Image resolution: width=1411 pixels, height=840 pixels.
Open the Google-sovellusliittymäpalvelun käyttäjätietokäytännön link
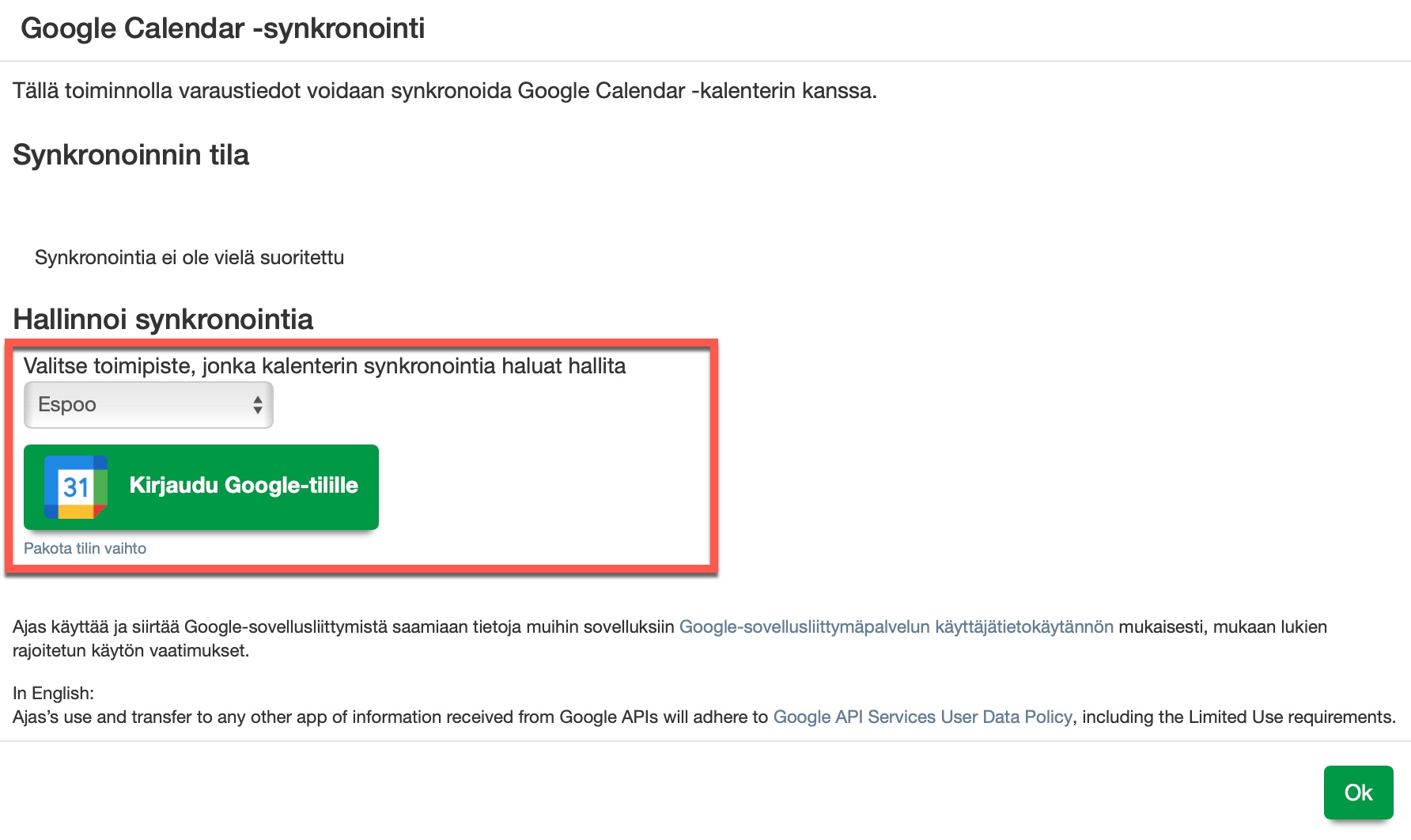point(896,627)
